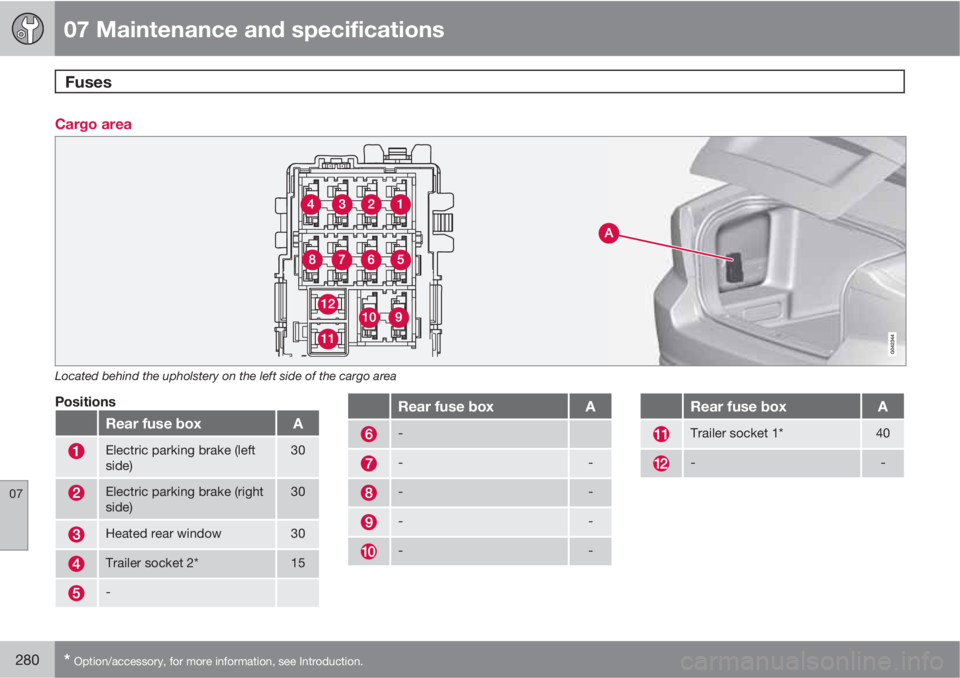Click the wrench maintenance icon in header

coord(28,29)
